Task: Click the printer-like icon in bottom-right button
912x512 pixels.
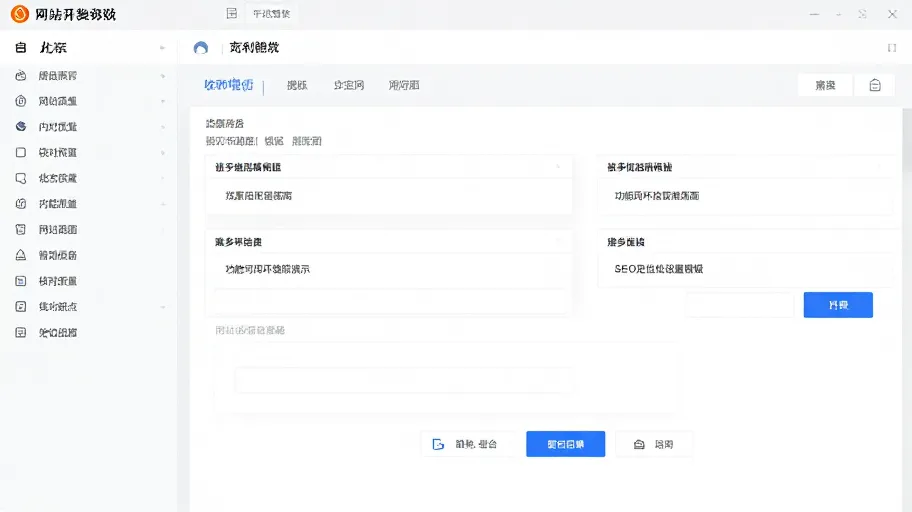Action: tap(639, 445)
